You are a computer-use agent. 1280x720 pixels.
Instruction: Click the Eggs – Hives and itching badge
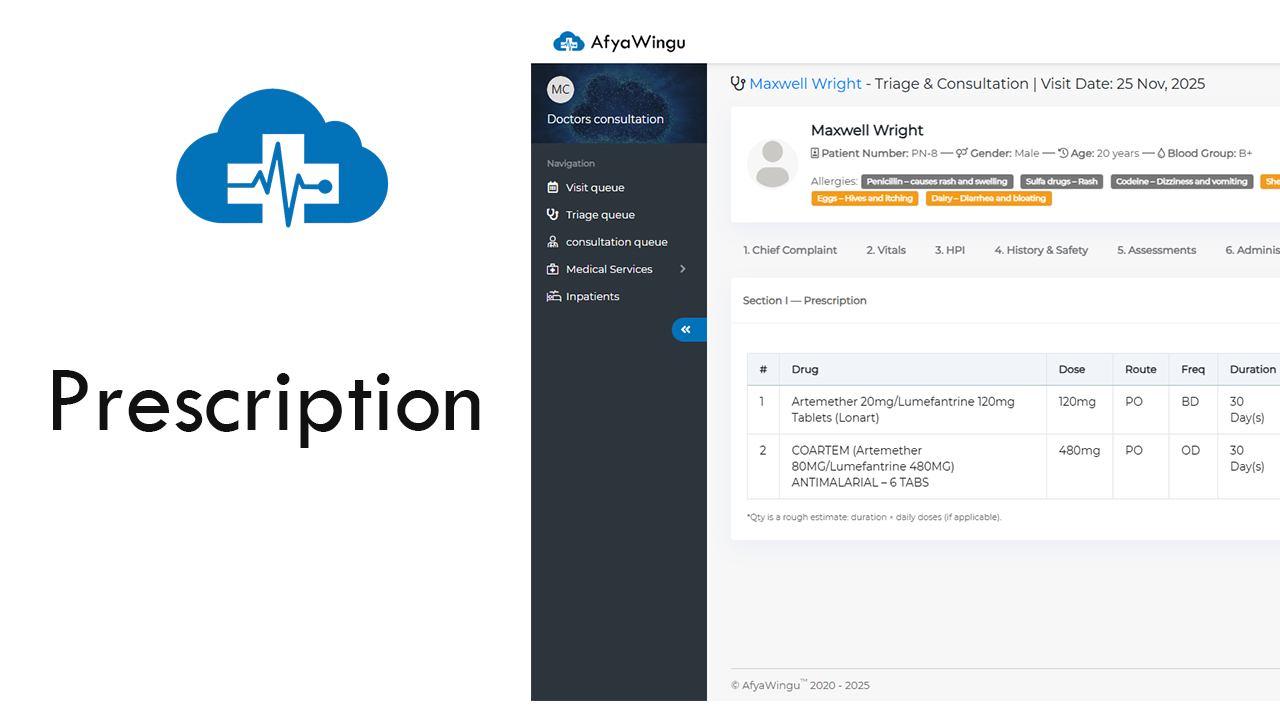(864, 199)
